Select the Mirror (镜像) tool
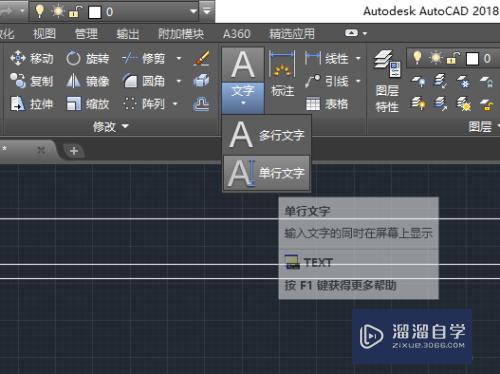 click(87, 81)
